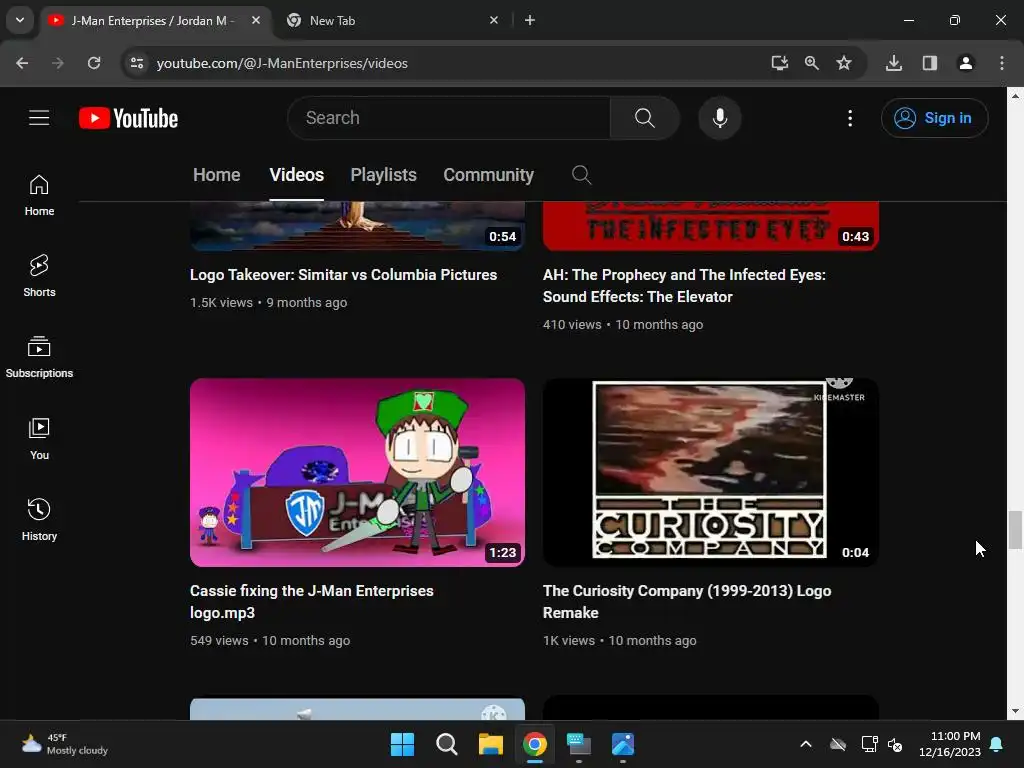This screenshot has height=768, width=1024.
Task: Bookmark this page with star icon
Action: 844,63
